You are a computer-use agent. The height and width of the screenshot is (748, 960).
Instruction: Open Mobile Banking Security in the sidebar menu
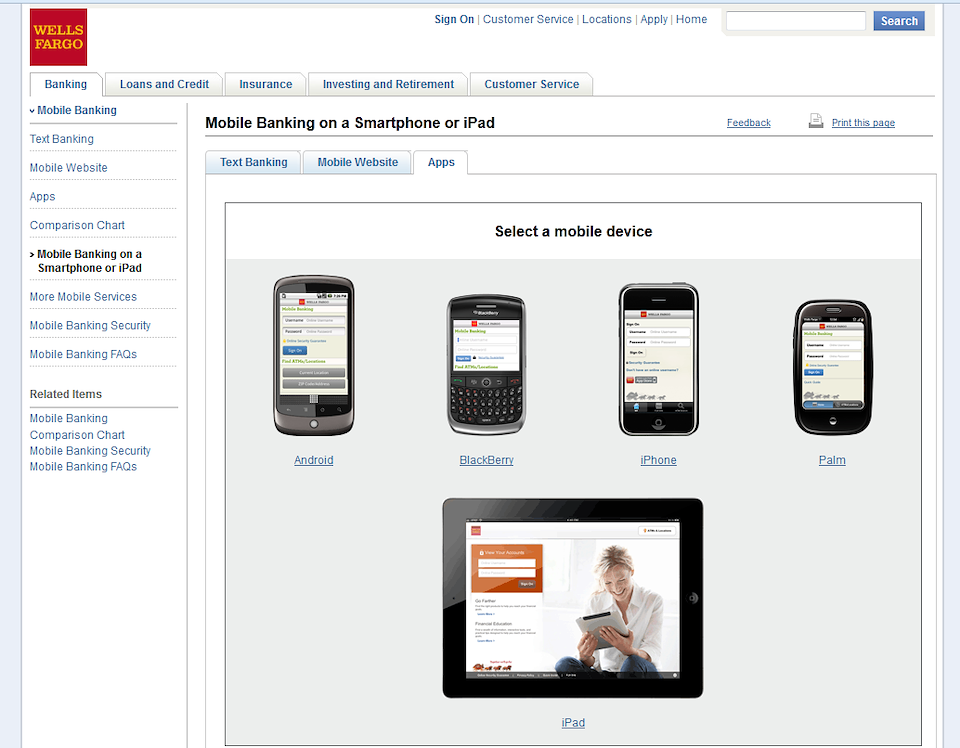click(x=90, y=326)
